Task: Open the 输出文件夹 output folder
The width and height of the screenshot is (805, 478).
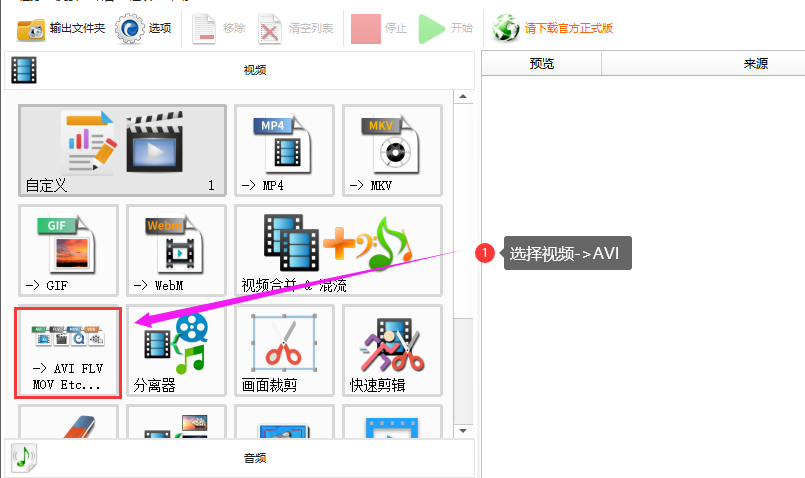Action: 61,29
